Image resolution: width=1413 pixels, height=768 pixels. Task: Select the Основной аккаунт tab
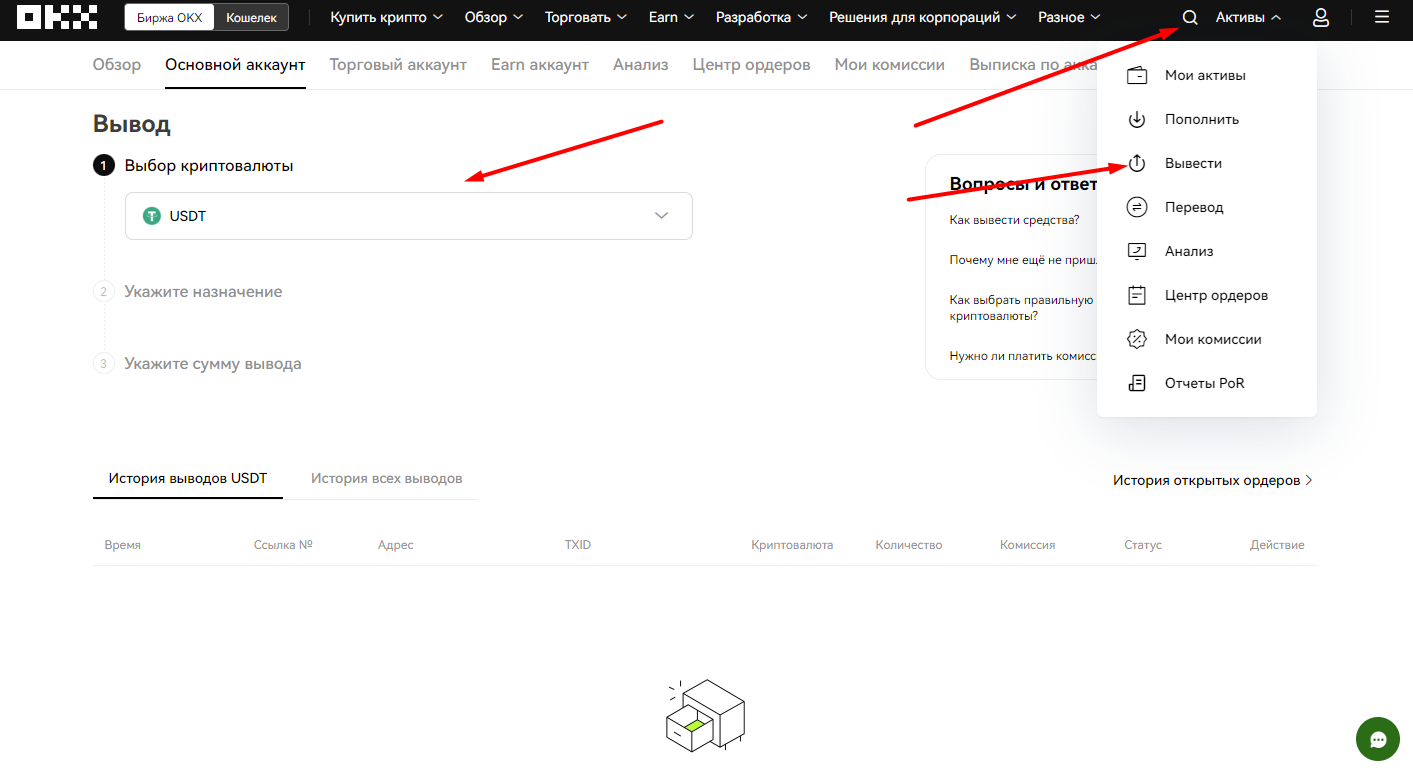click(235, 64)
